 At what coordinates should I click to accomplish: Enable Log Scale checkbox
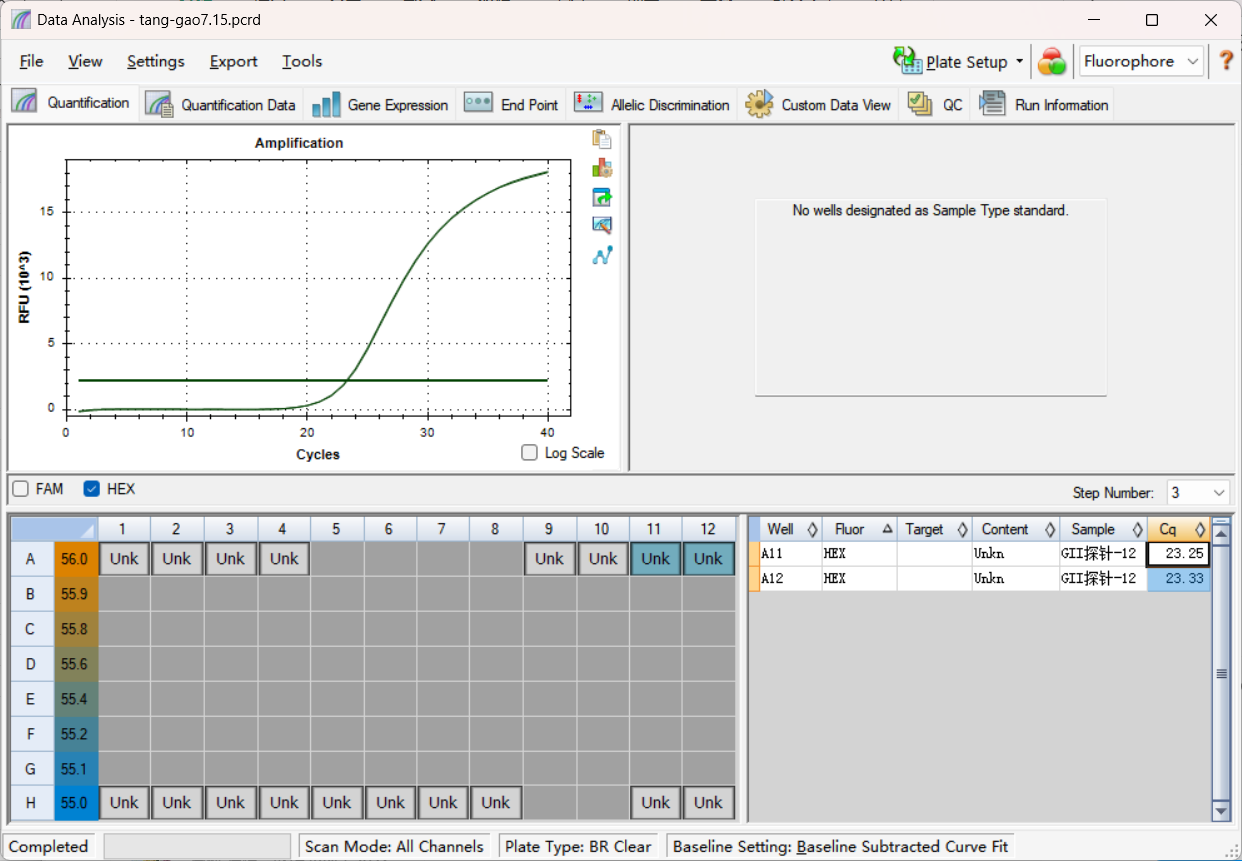[x=530, y=453]
